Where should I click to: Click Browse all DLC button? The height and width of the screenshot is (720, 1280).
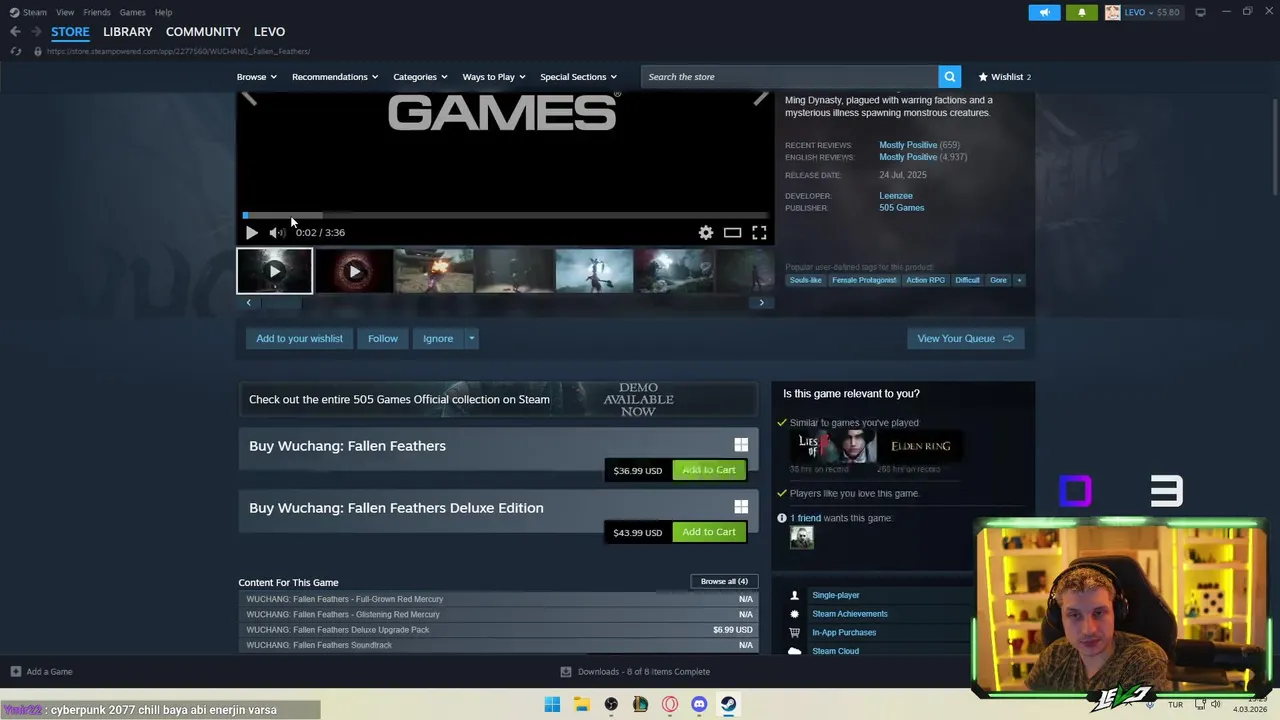click(x=724, y=581)
